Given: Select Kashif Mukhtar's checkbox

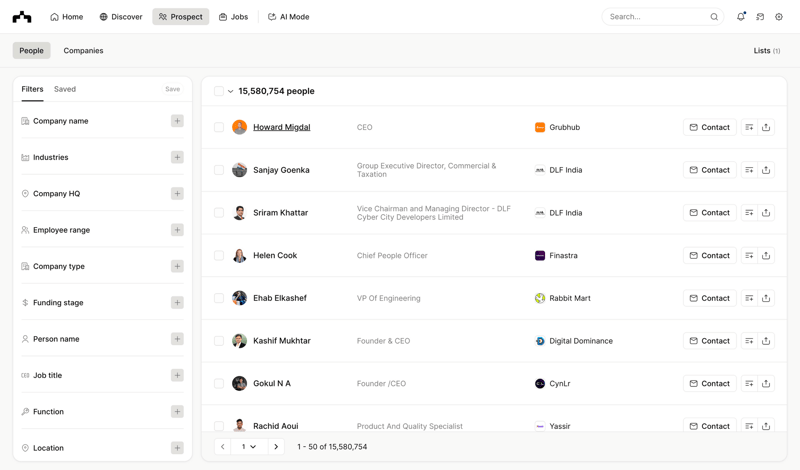Looking at the screenshot, I should click(219, 341).
